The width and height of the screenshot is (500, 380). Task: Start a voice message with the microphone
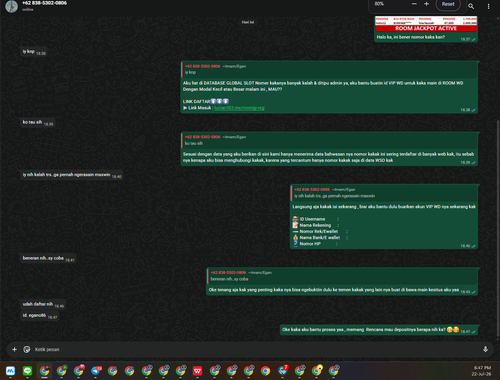point(485,349)
